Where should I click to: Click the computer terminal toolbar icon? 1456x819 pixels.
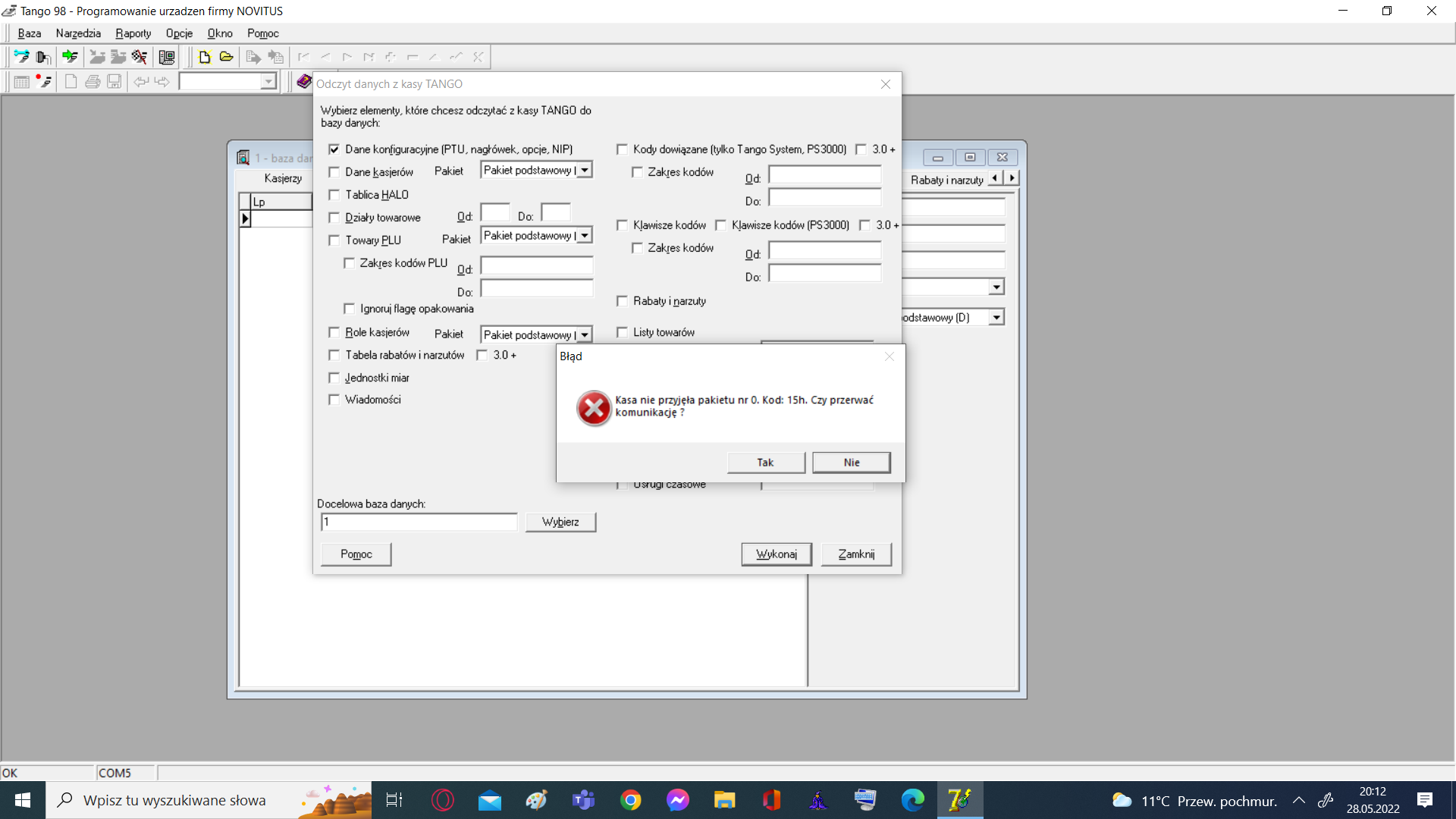(x=167, y=57)
